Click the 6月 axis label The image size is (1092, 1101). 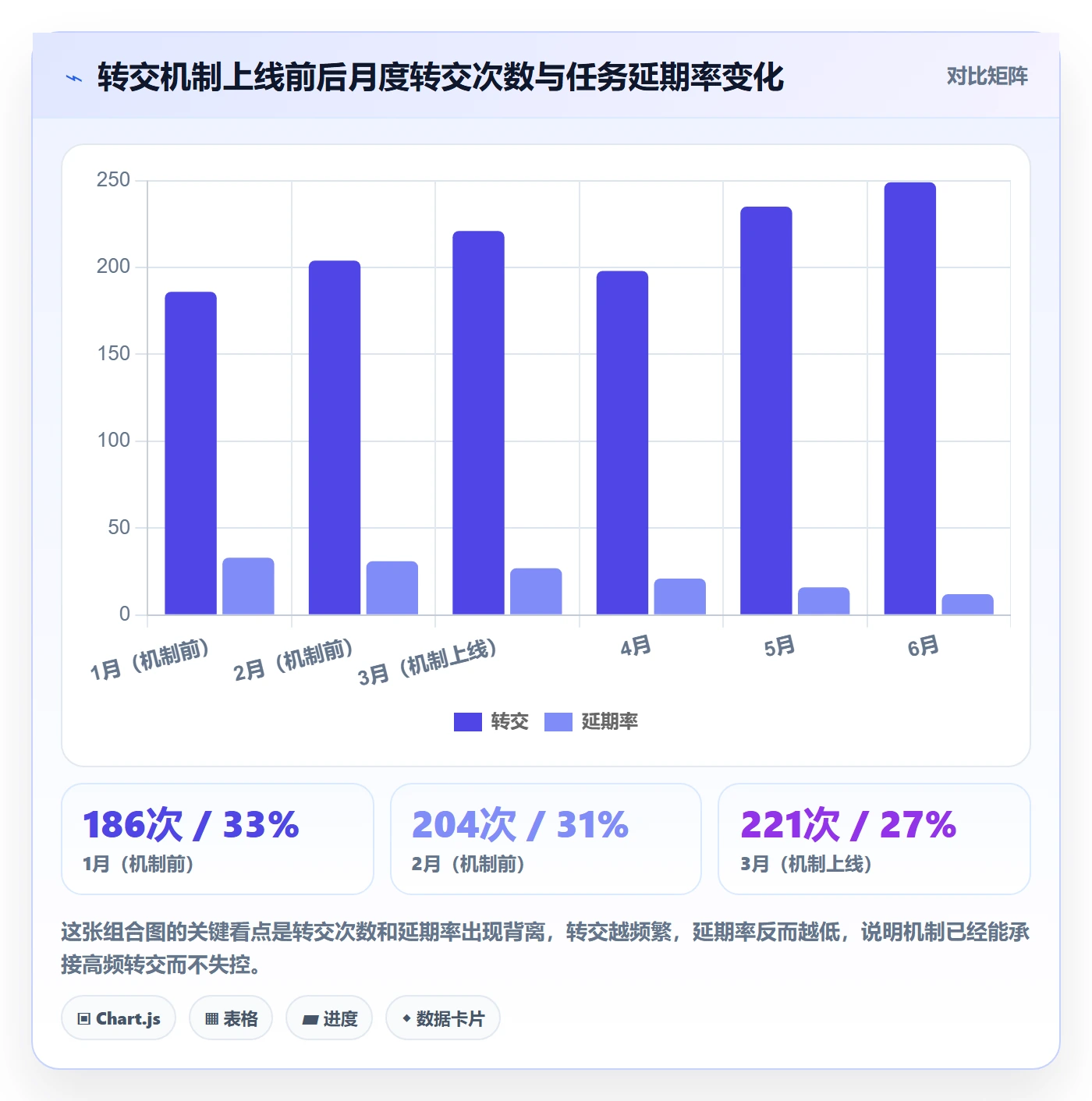[x=923, y=646]
